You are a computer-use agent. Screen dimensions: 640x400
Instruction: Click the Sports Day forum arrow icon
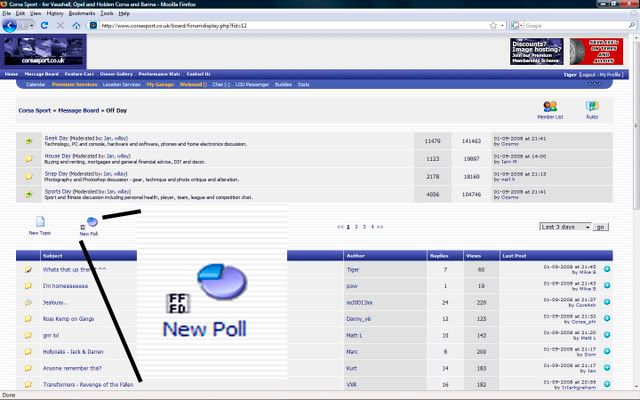tap(29, 193)
